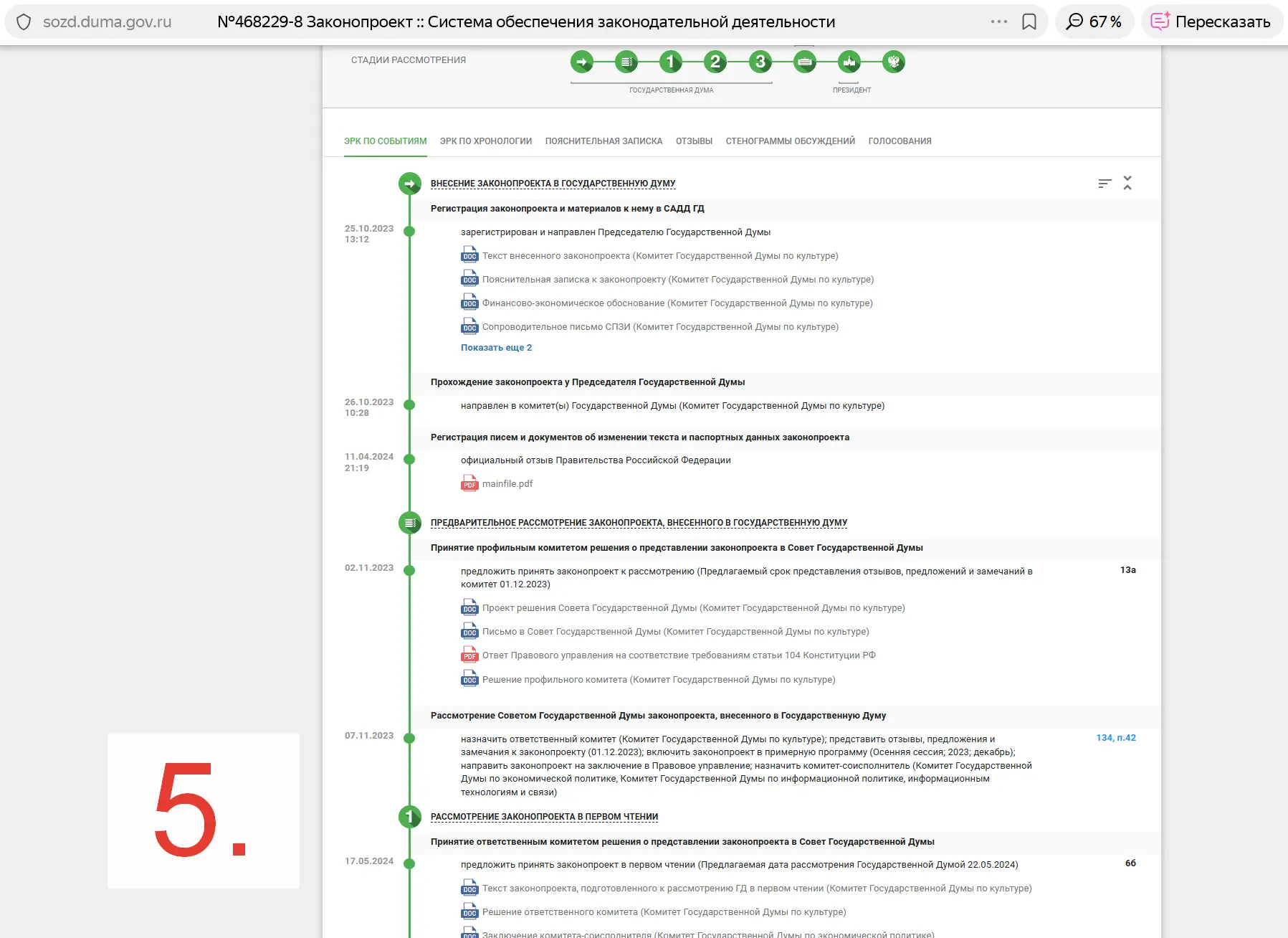Click the first reading stage icon numbered 1

(671, 62)
